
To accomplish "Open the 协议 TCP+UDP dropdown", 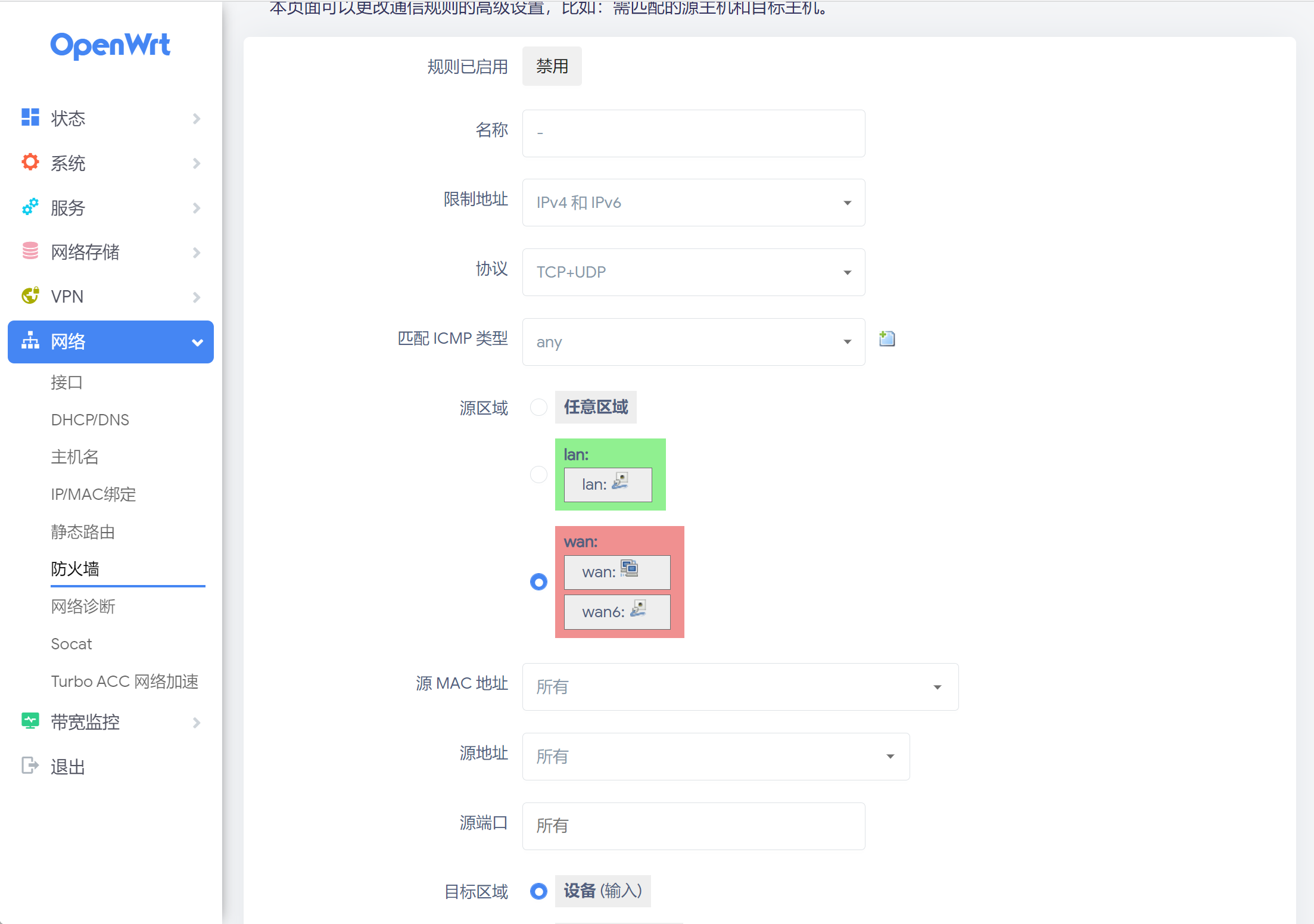I will click(x=693, y=272).
